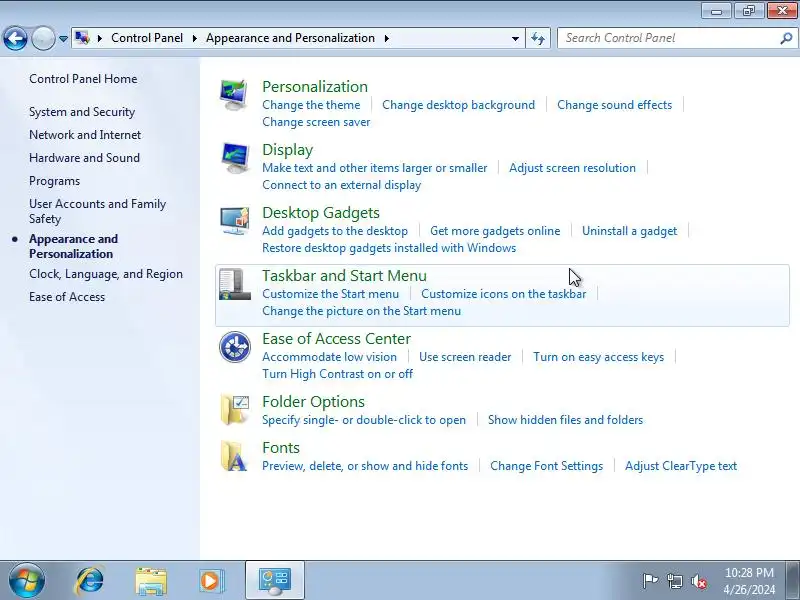Open the Desktop Gadgets icon
Viewport: 800px width, 600px height.
[x=234, y=221]
